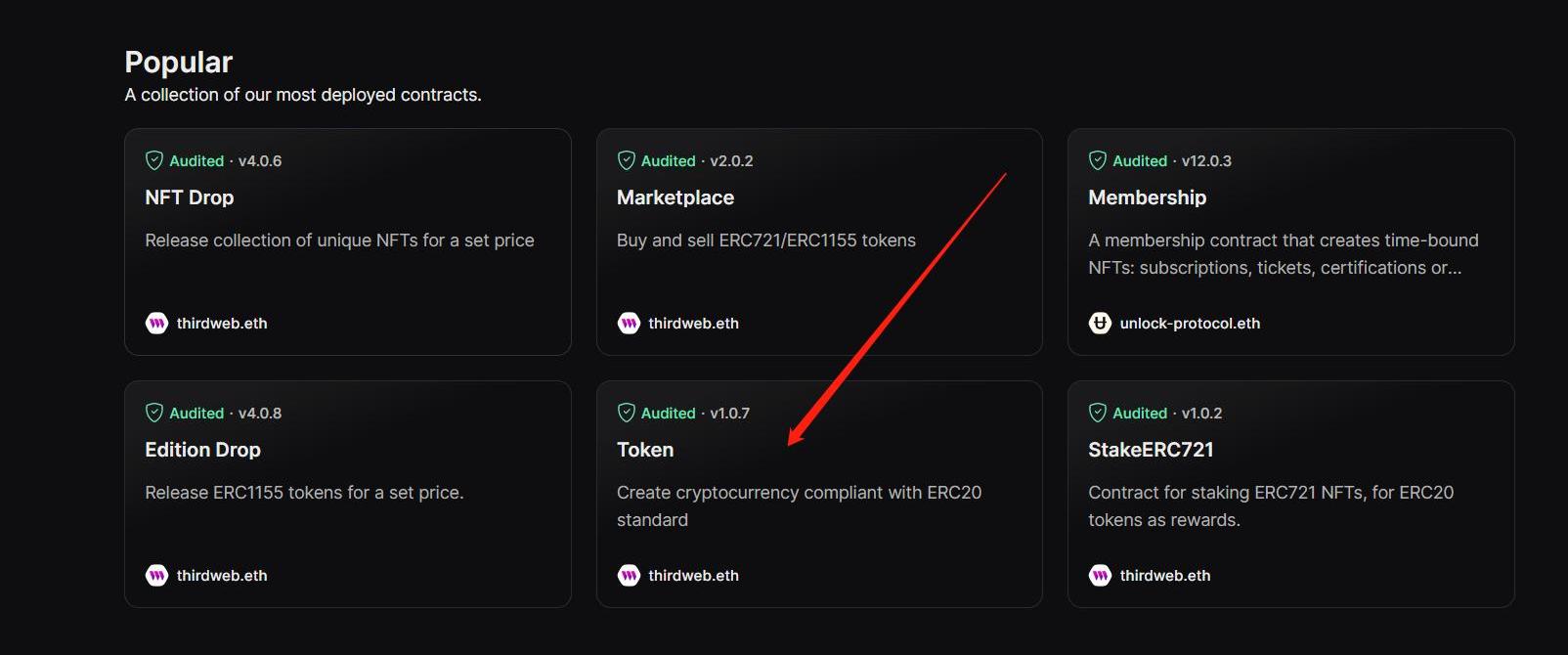Click the Audited shield icon on Membership card
The height and width of the screenshot is (655, 1568).
click(x=1098, y=160)
